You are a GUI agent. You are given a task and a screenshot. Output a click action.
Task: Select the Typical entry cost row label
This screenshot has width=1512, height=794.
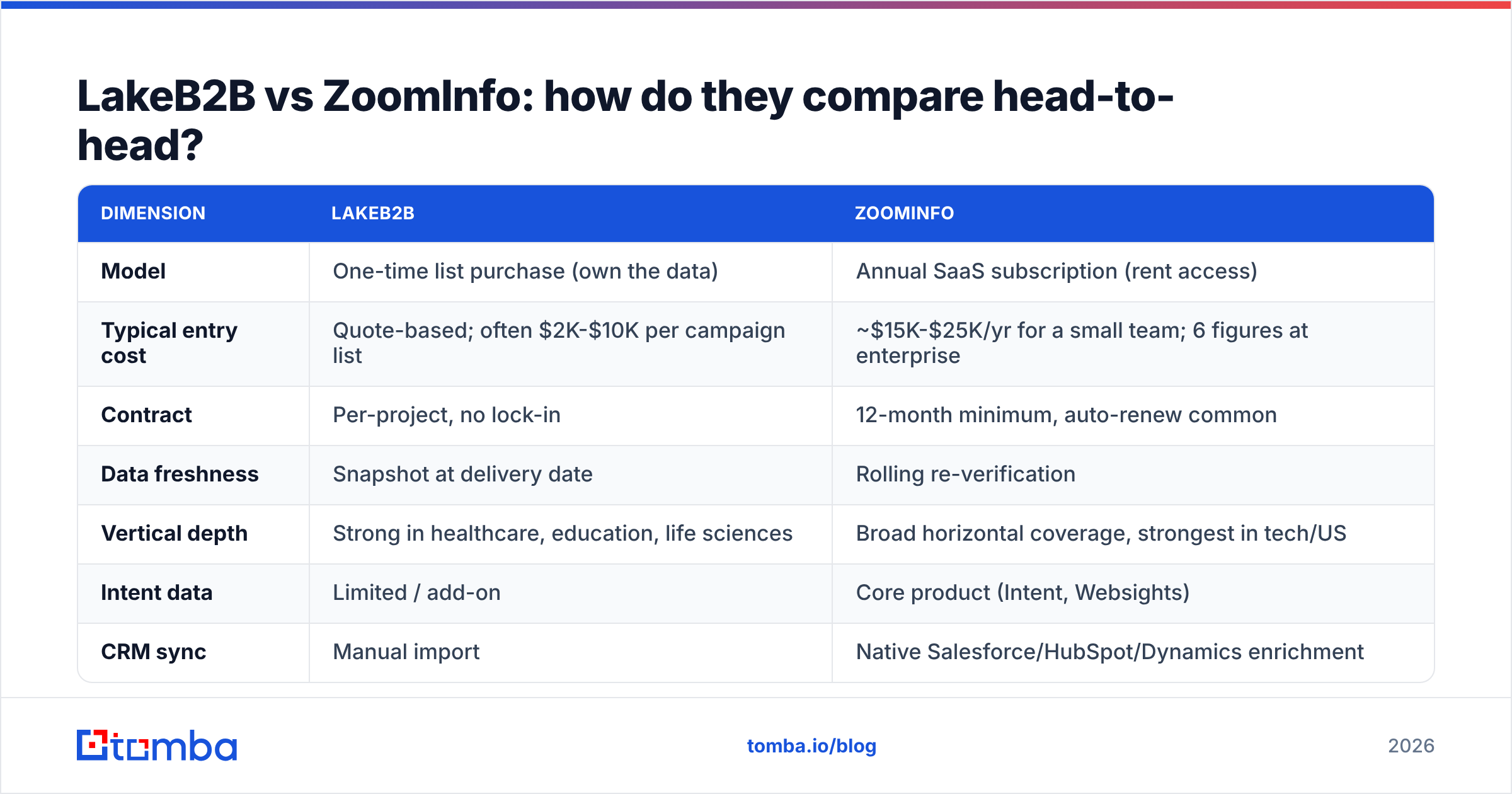[169, 343]
